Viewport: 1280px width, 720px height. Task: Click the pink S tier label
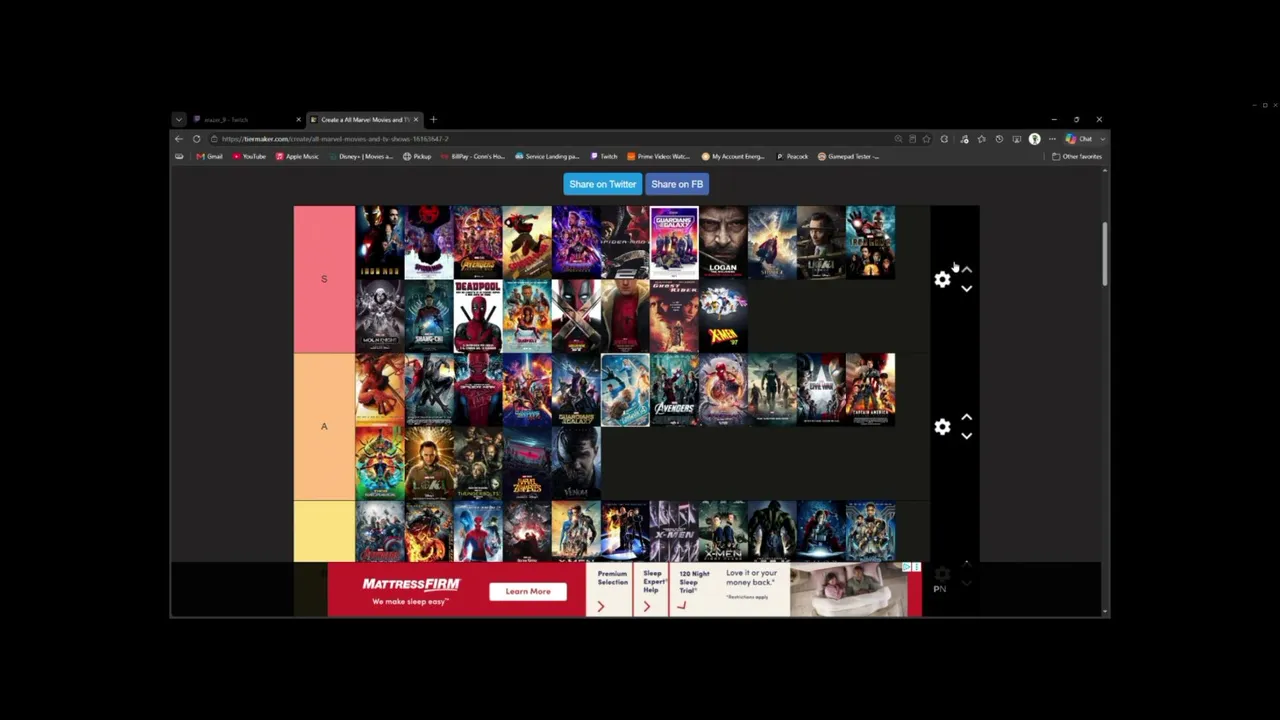pyautogui.click(x=324, y=279)
